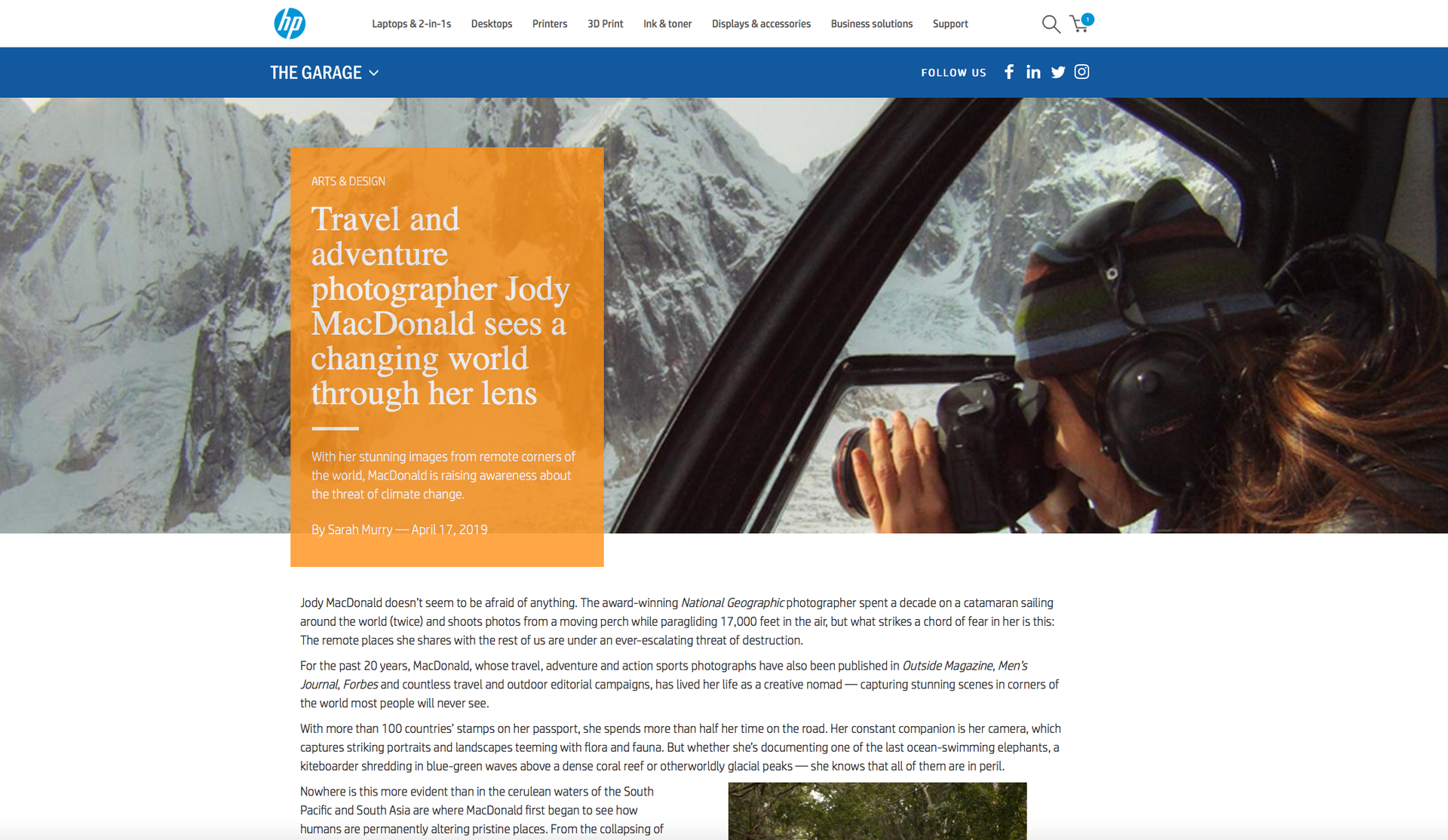Click the Arts & Design category link
Image resolution: width=1448 pixels, height=840 pixels.
point(348,181)
